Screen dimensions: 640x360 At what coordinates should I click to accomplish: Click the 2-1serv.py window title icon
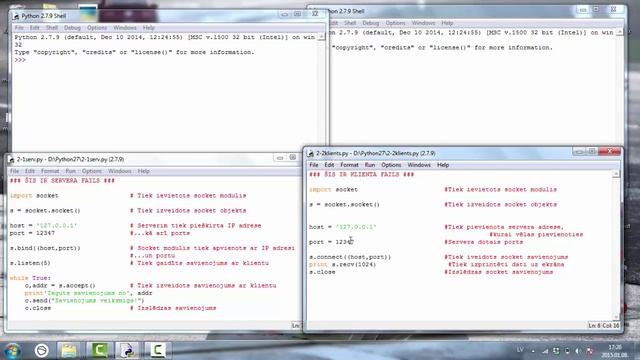(x=11, y=160)
